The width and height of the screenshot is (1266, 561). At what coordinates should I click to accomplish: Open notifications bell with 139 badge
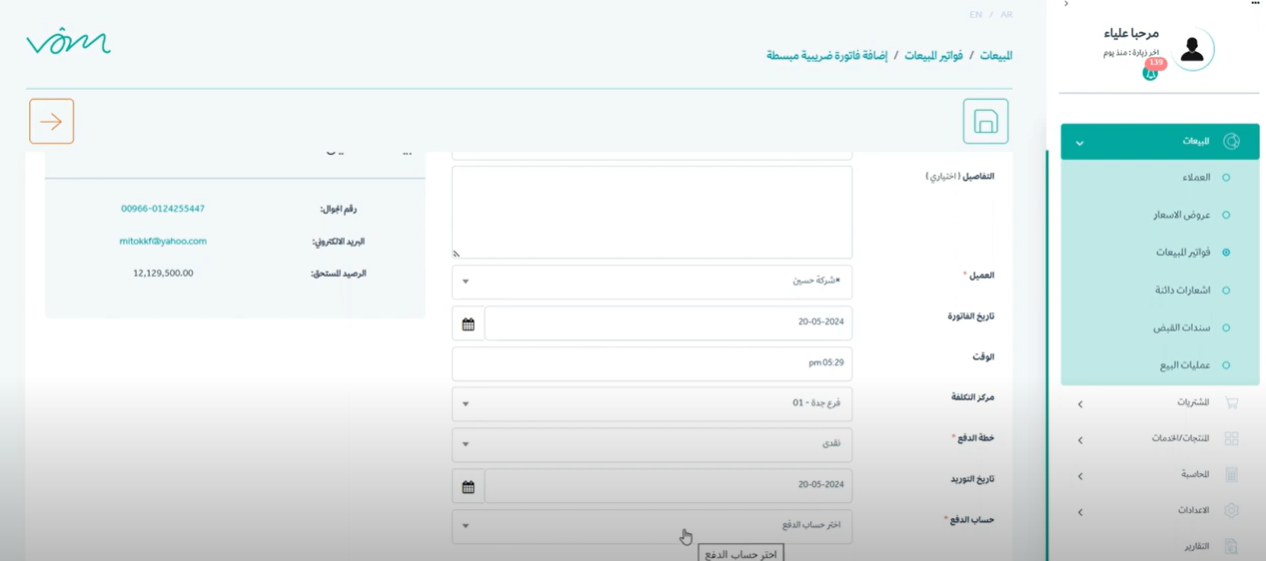pyautogui.click(x=1151, y=71)
